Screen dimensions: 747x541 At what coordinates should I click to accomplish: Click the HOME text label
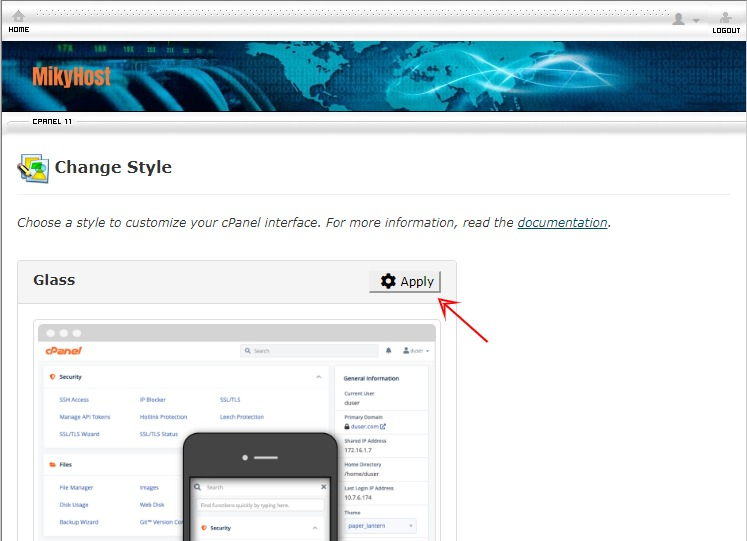click(x=19, y=30)
